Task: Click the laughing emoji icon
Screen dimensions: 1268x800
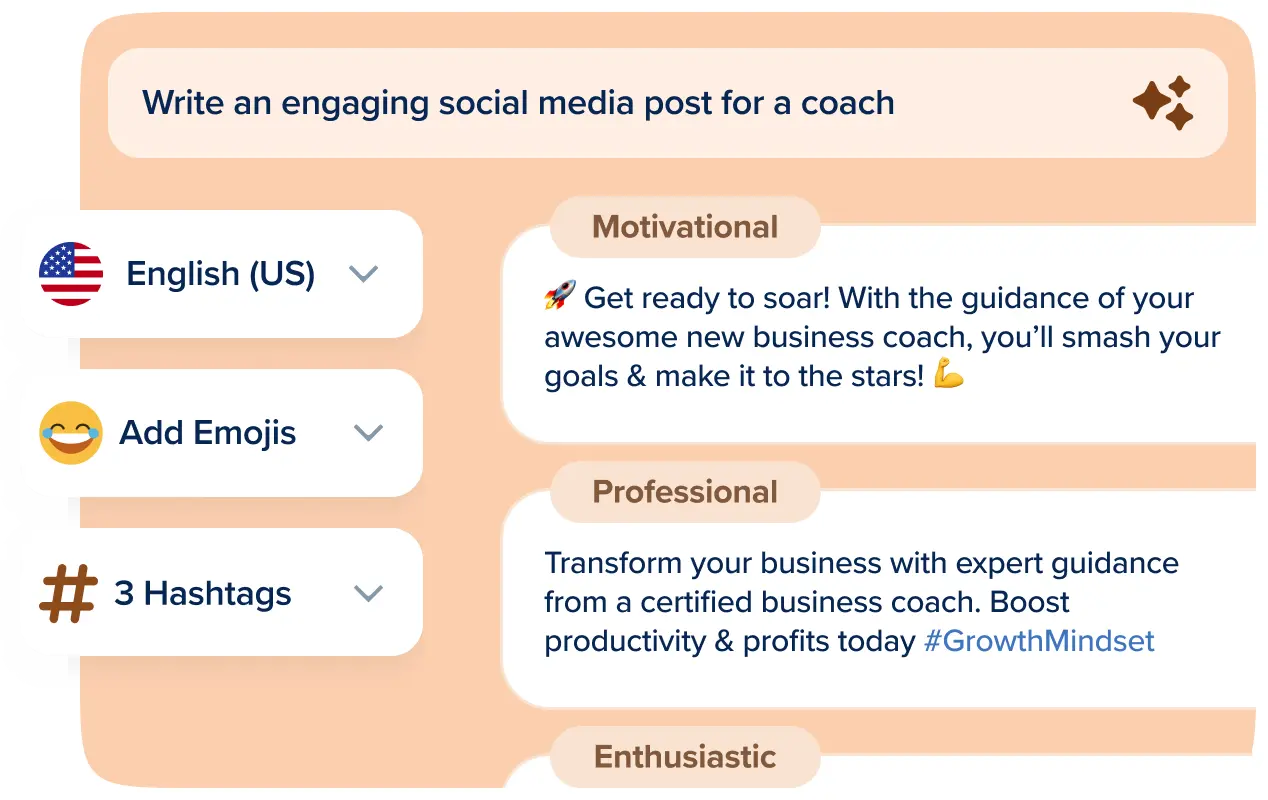Action: (71, 433)
